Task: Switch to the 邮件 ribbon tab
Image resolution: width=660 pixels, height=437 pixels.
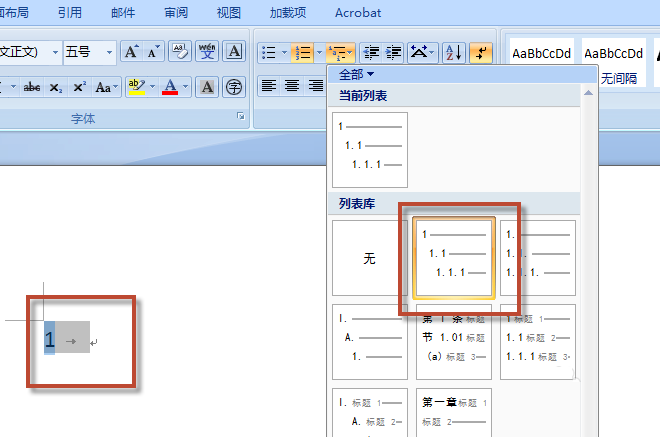Action: tap(123, 13)
